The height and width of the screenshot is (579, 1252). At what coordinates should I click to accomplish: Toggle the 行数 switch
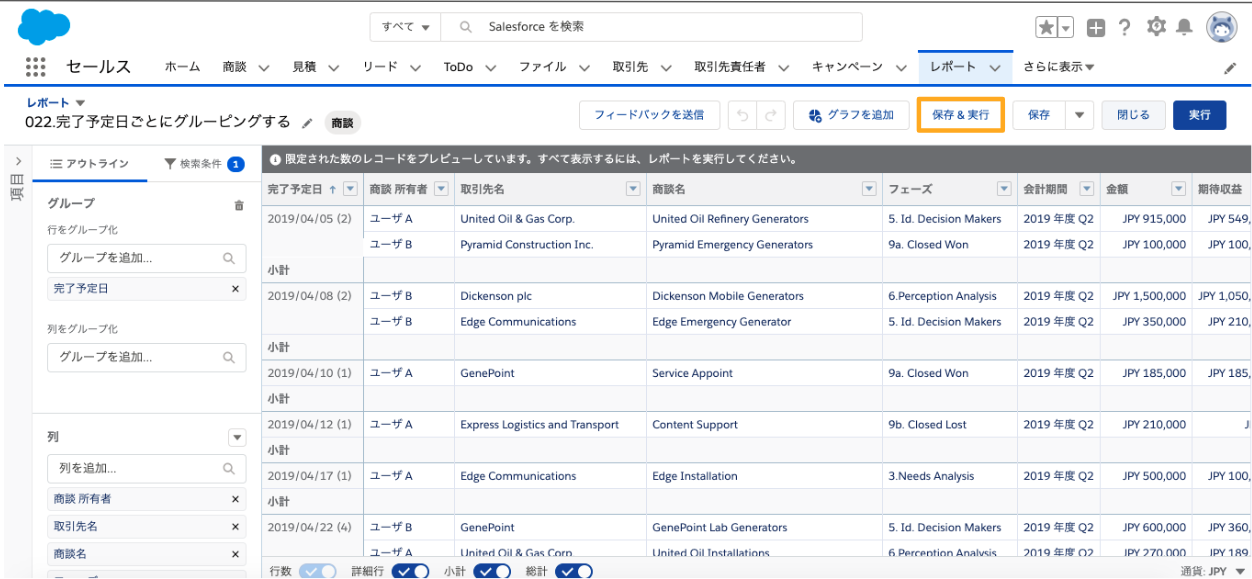[x=318, y=571]
